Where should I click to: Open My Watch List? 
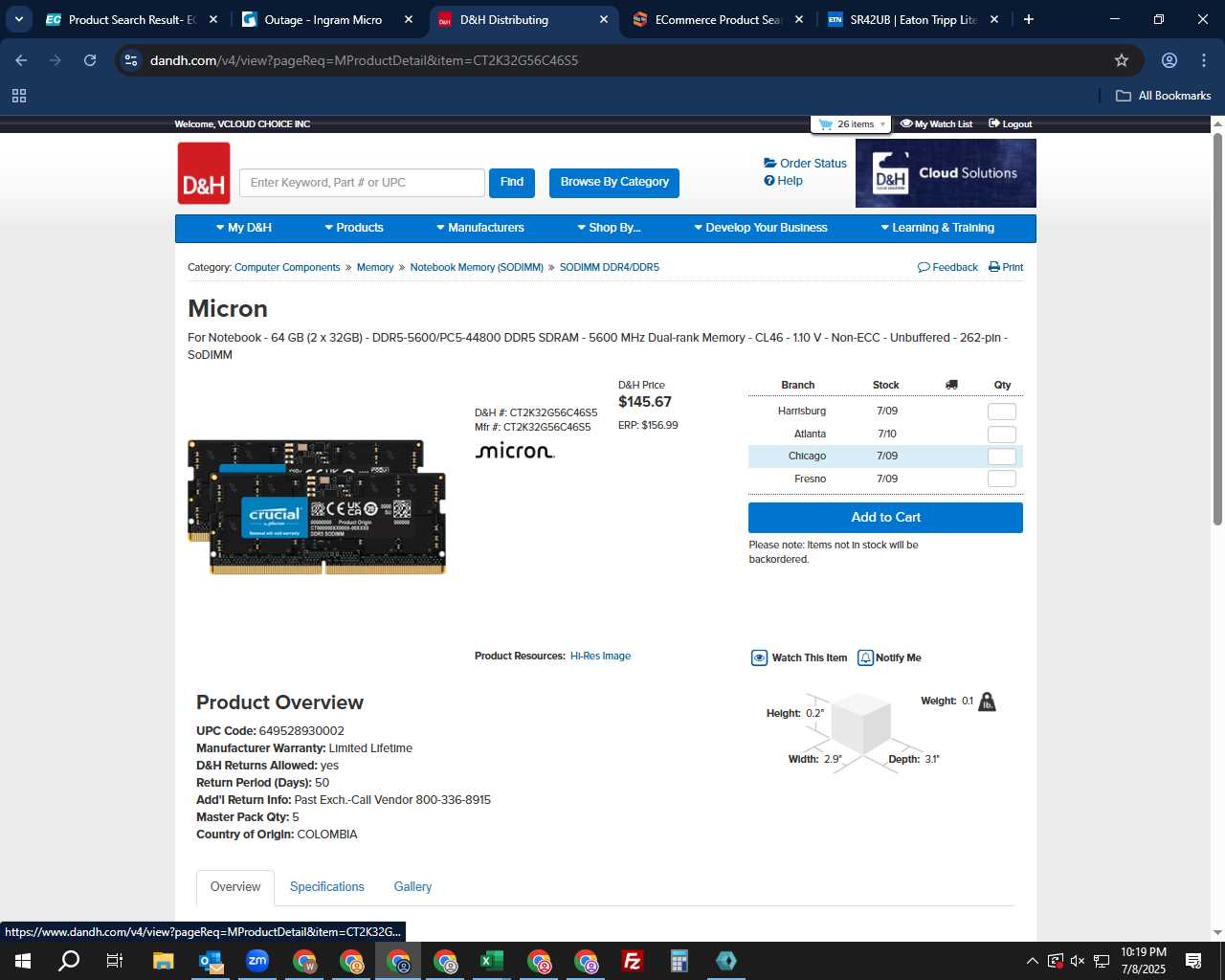[936, 124]
